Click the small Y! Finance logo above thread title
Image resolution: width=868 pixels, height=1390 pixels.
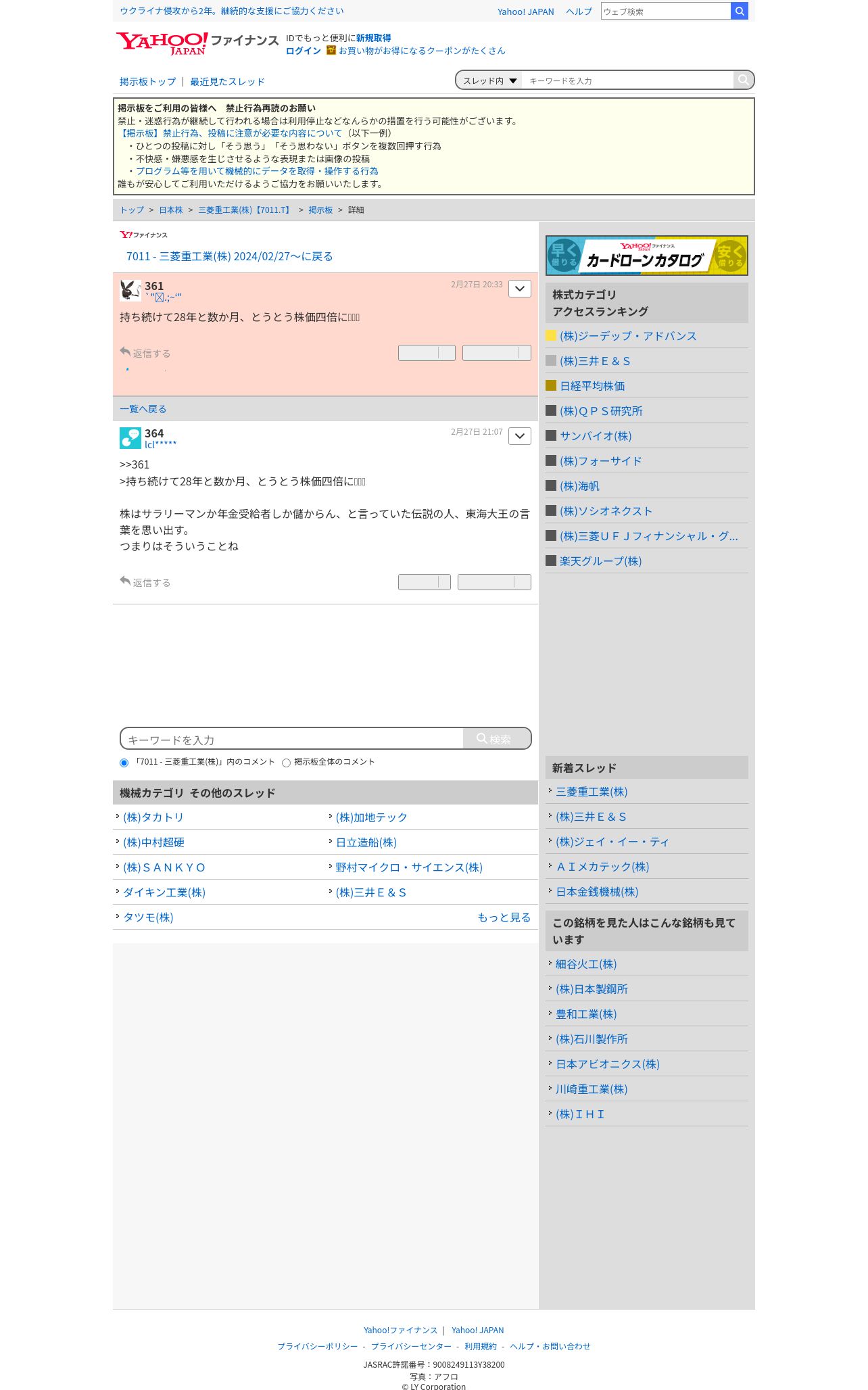tap(143, 235)
